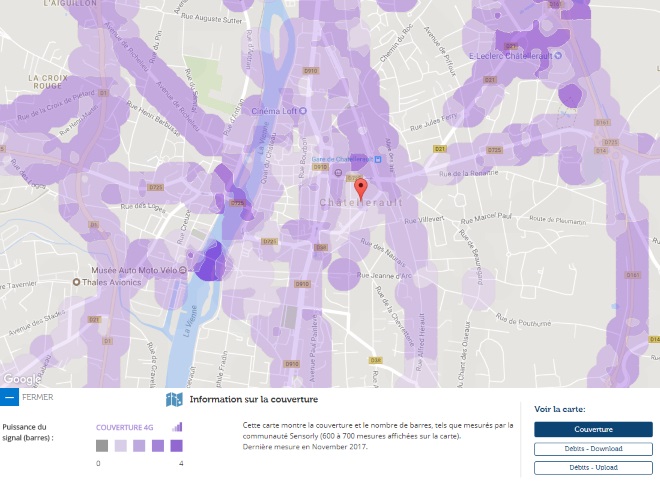Collapse panel with the blue minus FERMER icon

point(9,397)
